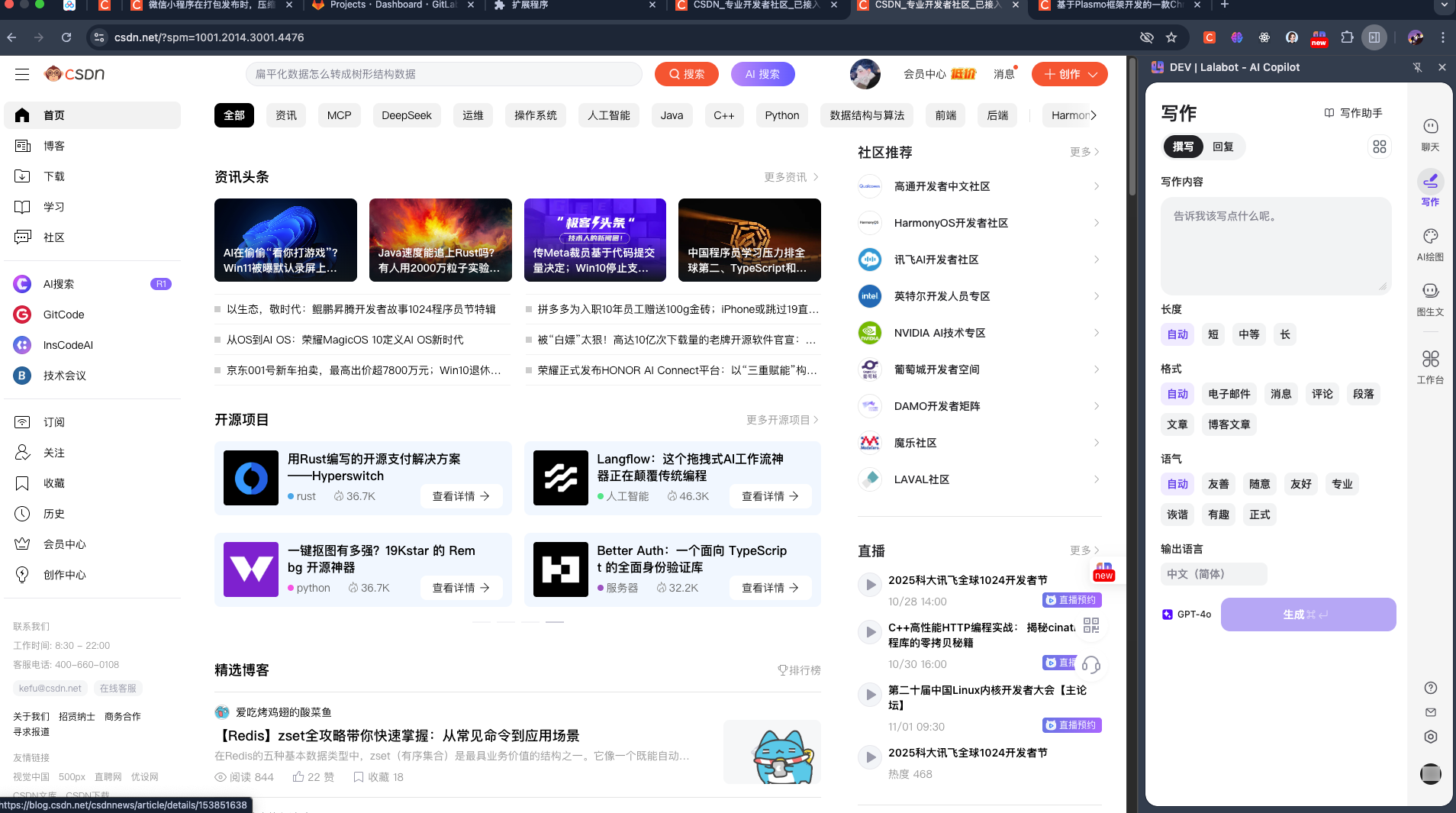This screenshot has width=1456, height=813.
Task: Switch to 图生文 in the Copilot rail
Action: (1430, 298)
